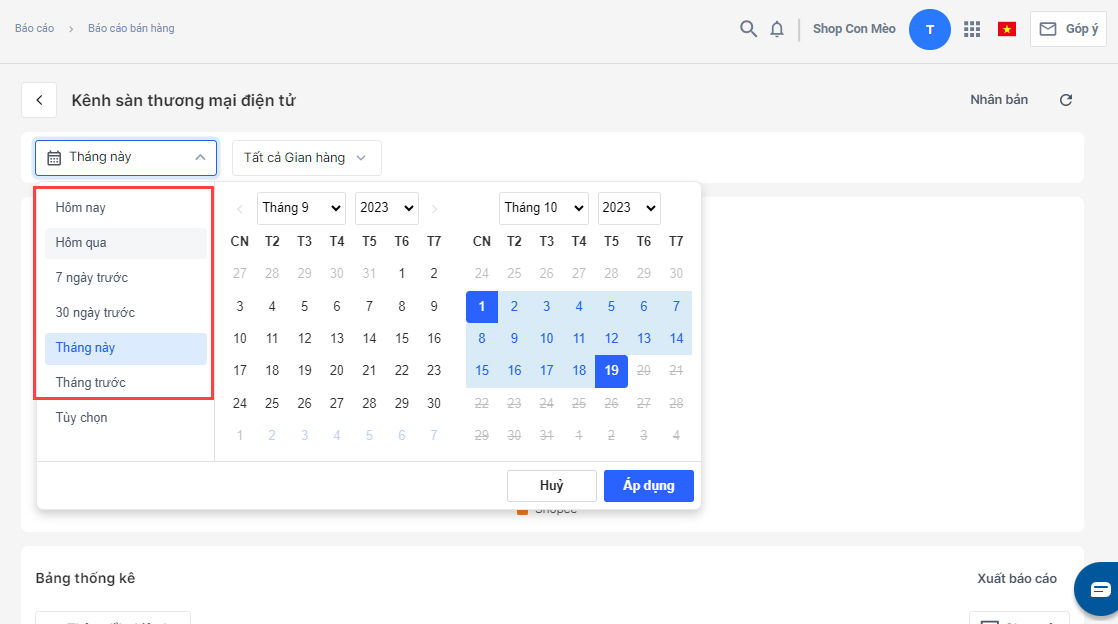Screen dimensions: 1118x624
Task: Expand the Tháng này date range dropdown
Action: (126, 157)
